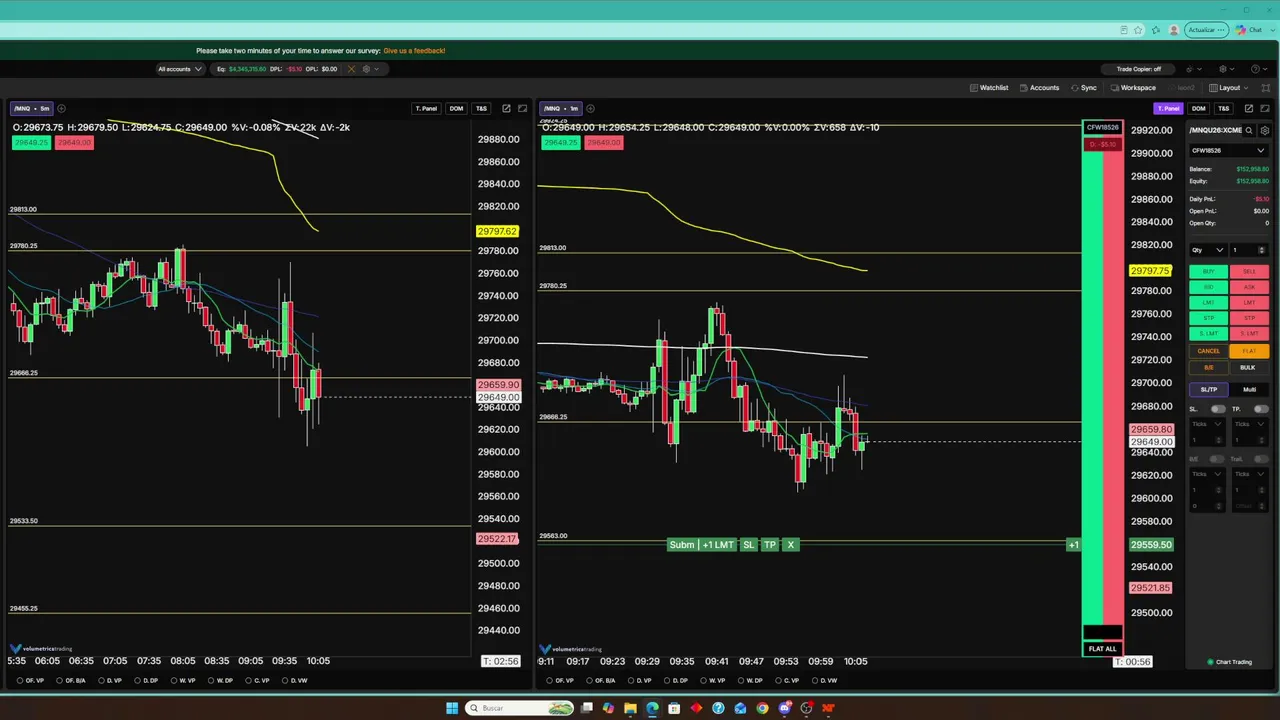Maximize the right 1m chart panel
The width and height of the screenshot is (1280, 720).
(1265, 108)
